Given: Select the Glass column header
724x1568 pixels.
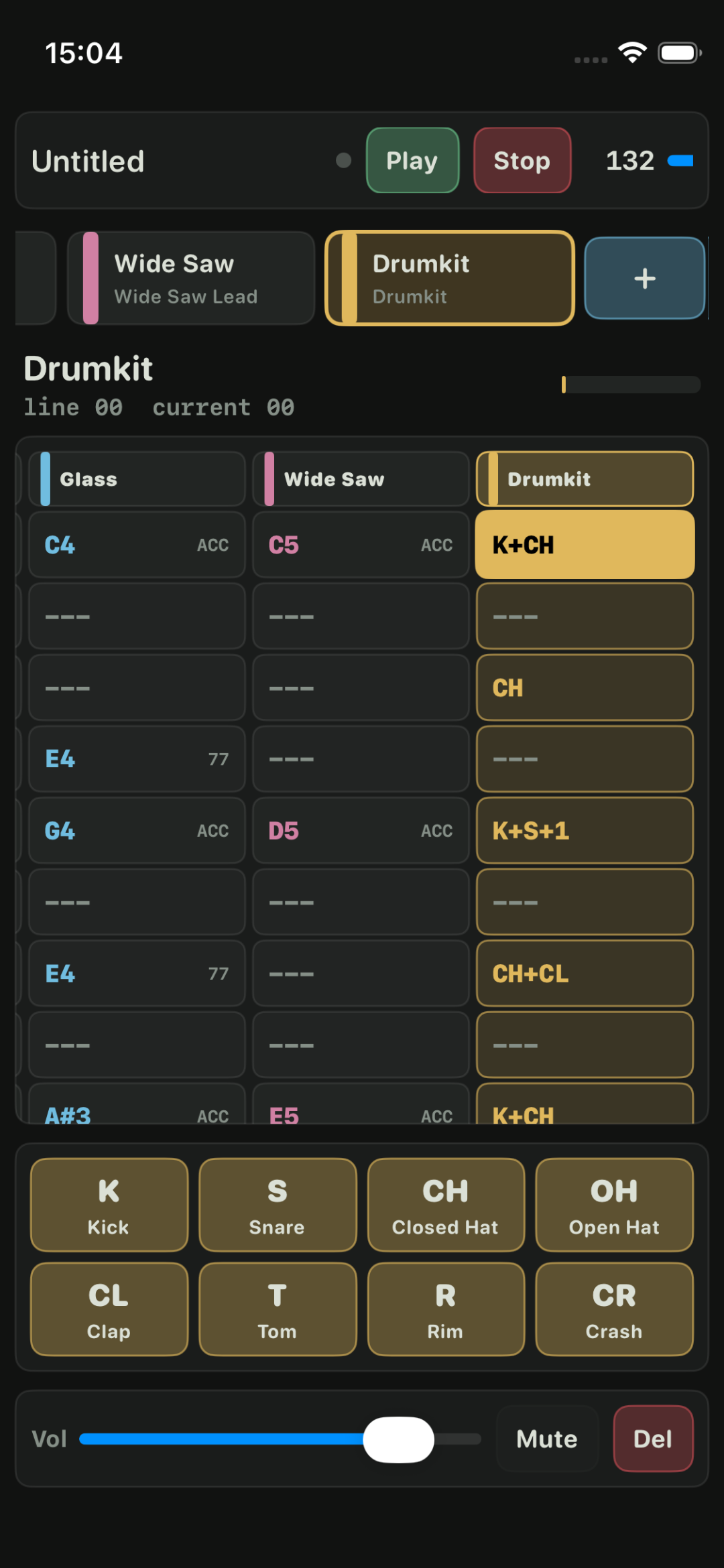Looking at the screenshot, I should click(x=136, y=478).
